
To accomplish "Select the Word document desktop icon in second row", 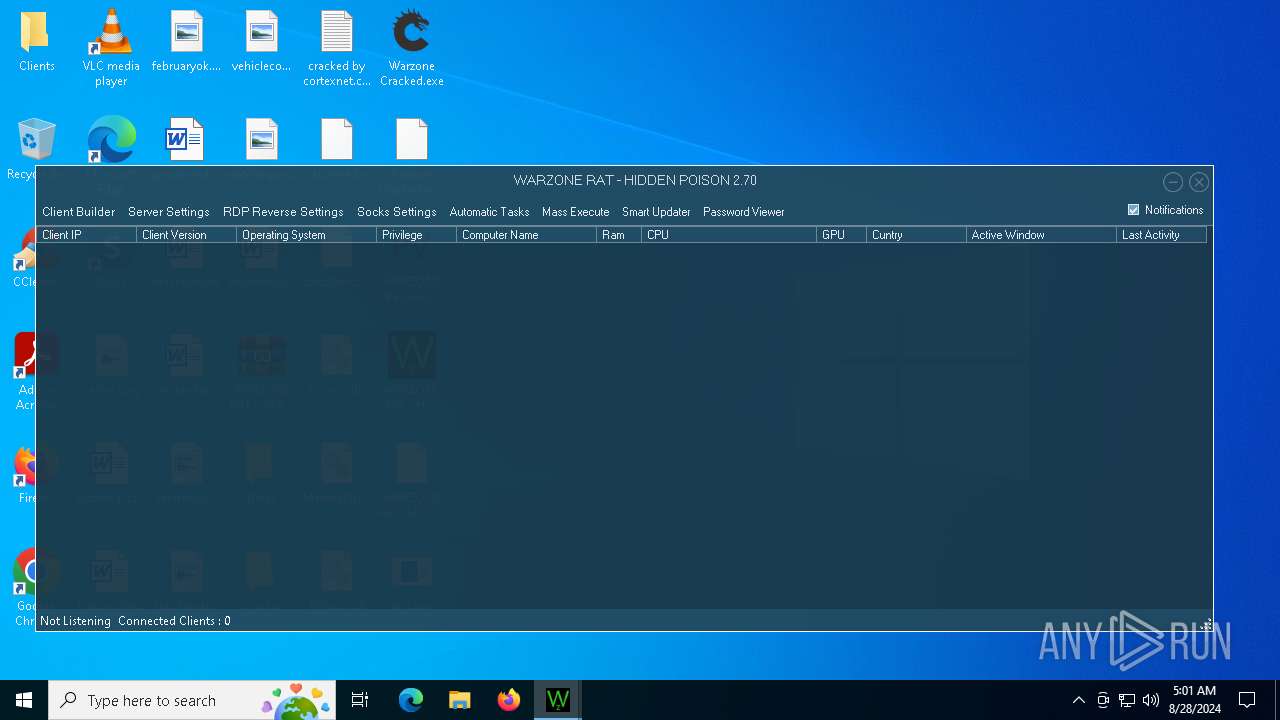I will point(186,140).
